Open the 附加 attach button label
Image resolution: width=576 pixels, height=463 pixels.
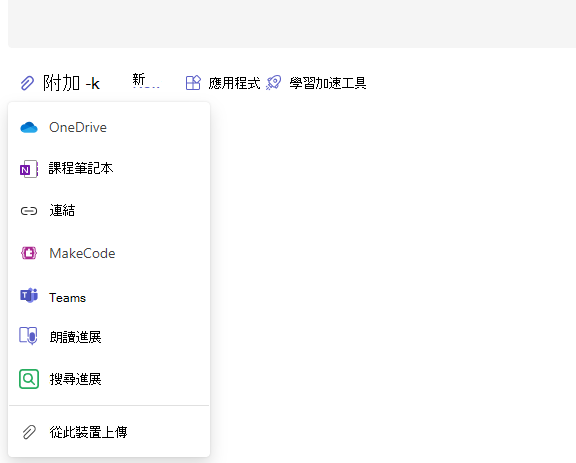click(71, 83)
